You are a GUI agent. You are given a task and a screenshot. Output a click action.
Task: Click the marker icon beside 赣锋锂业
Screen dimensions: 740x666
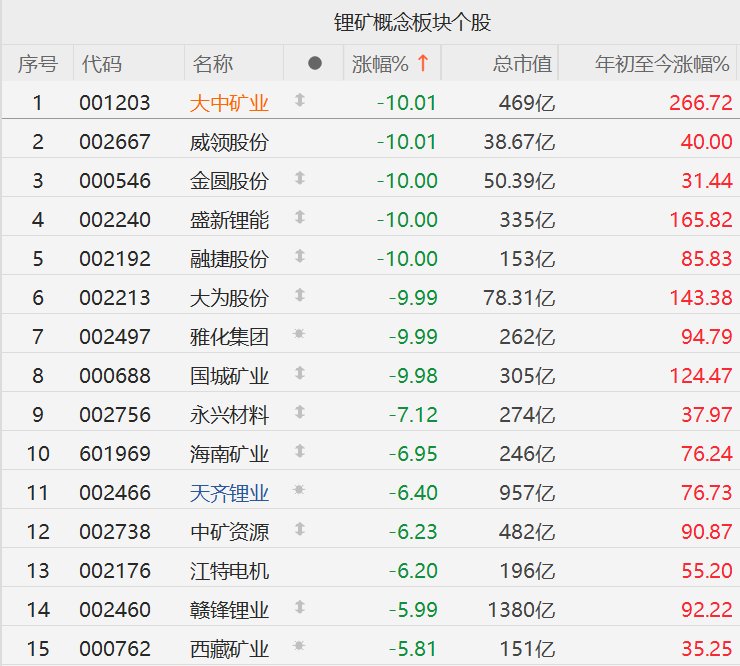click(299, 609)
